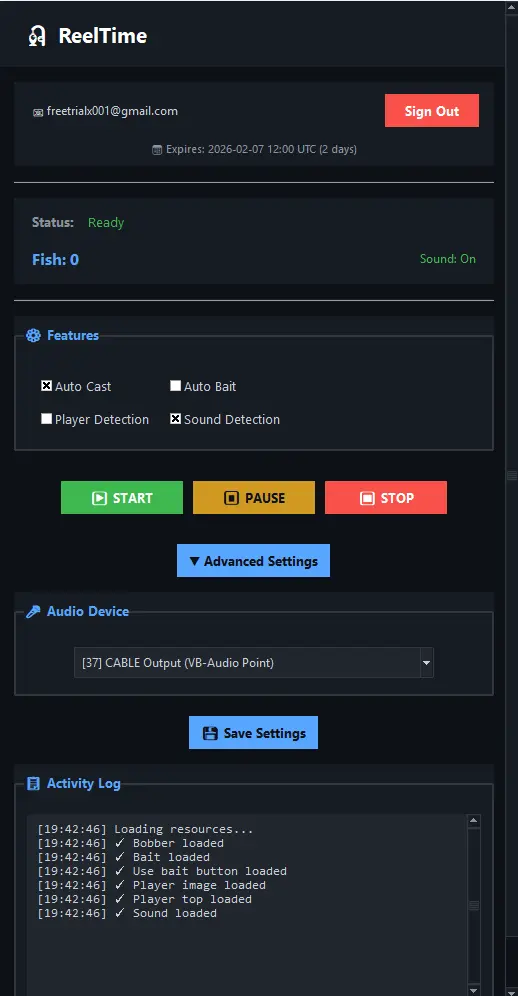Screen dimensions: 518x996
Task: Click the Activity Log document icon
Action: point(33,784)
